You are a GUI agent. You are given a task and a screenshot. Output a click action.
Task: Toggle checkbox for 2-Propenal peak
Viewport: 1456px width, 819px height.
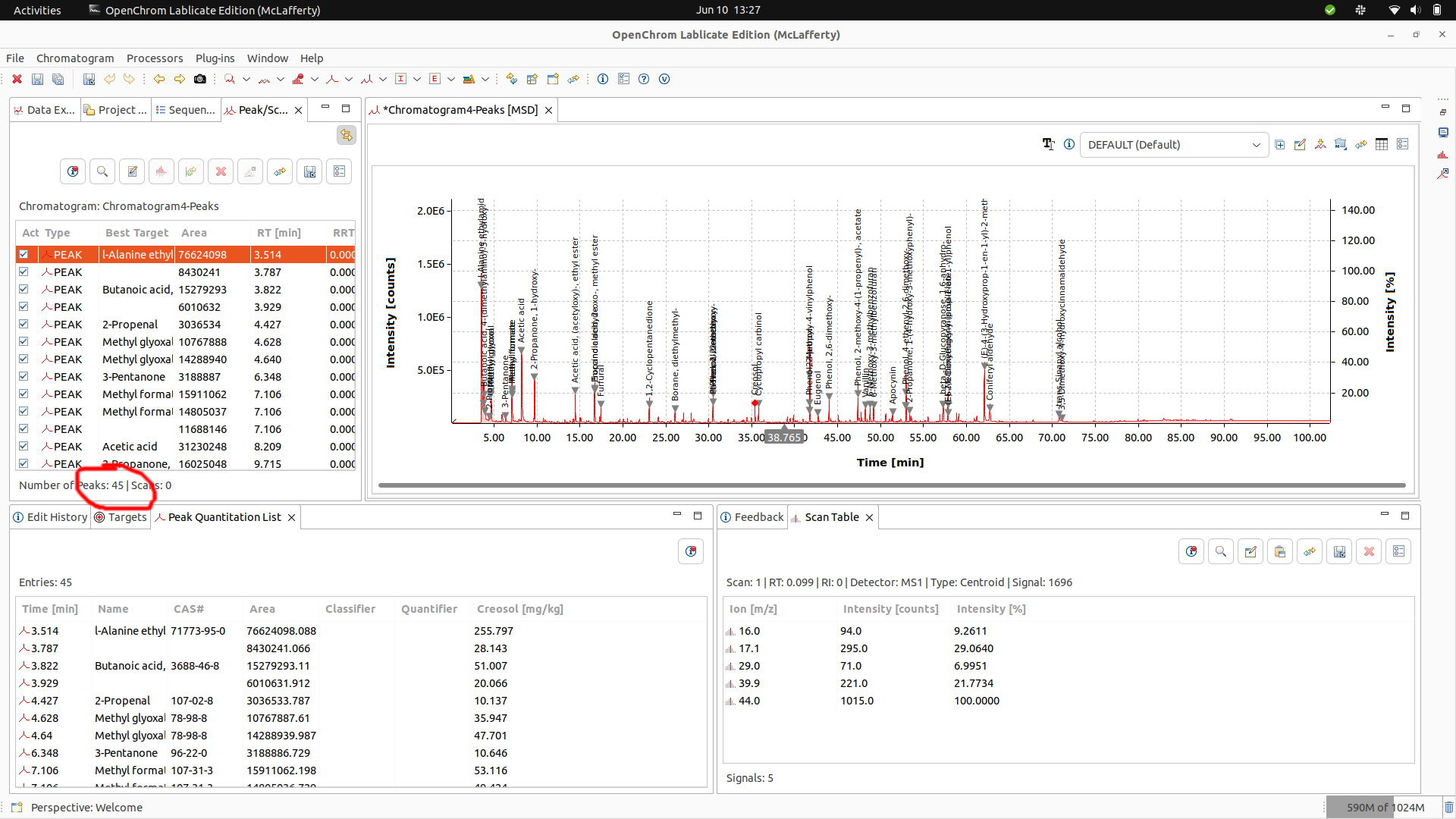coord(24,325)
